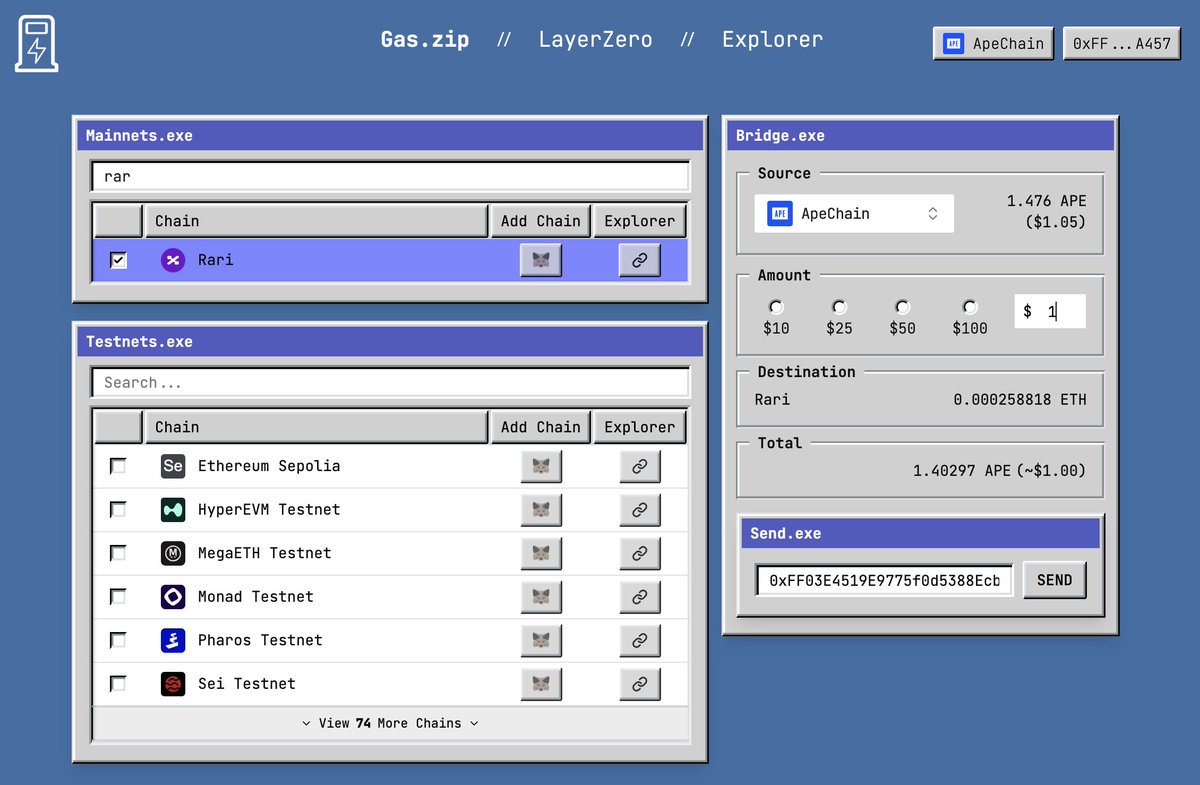The height and width of the screenshot is (785, 1200).
Task: Click the Testnets Add Chain column header
Action: pyautogui.click(x=540, y=427)
